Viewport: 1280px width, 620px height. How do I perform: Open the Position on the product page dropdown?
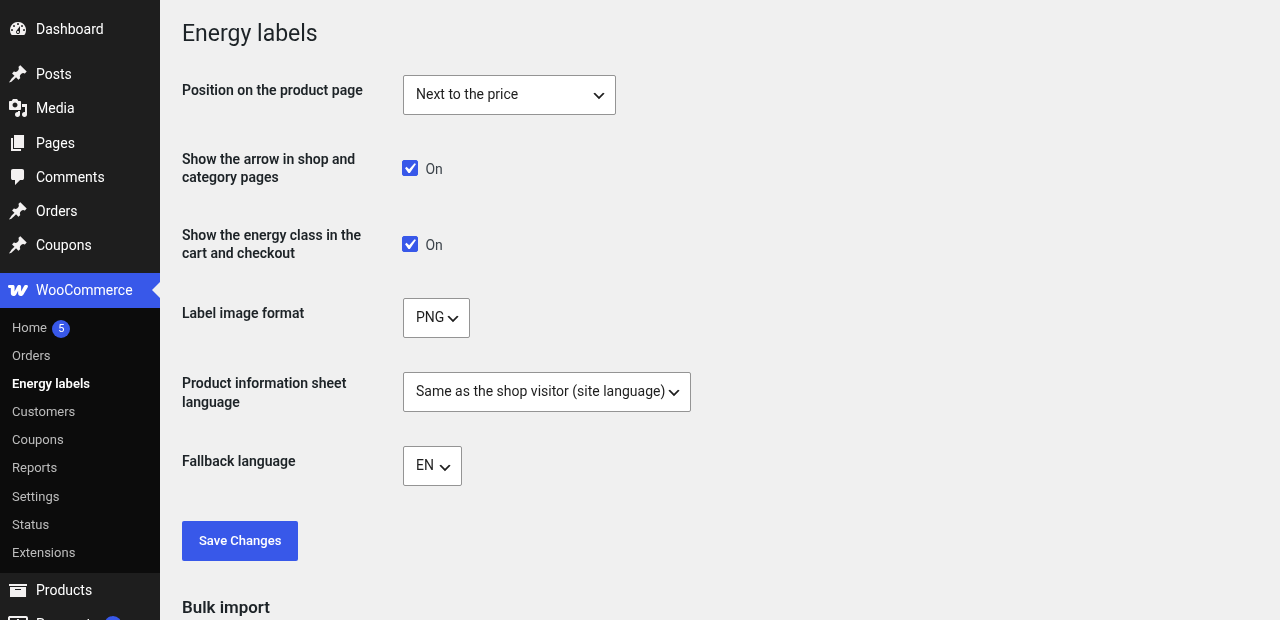(x=509, y=95)
